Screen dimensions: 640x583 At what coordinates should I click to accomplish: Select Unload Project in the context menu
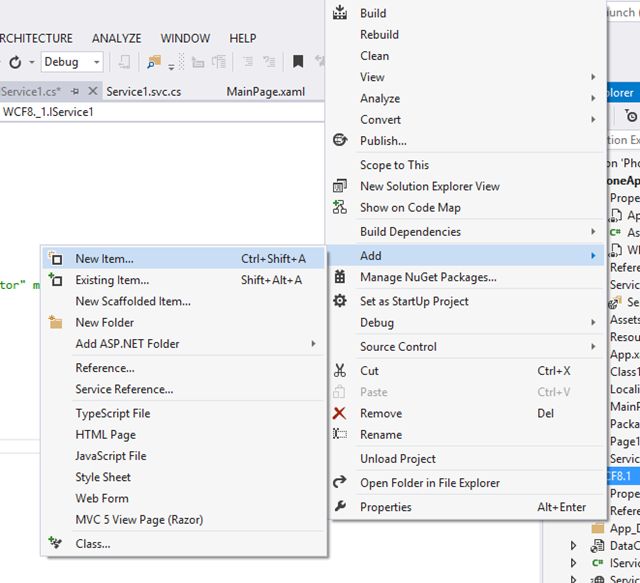point(397,459)
